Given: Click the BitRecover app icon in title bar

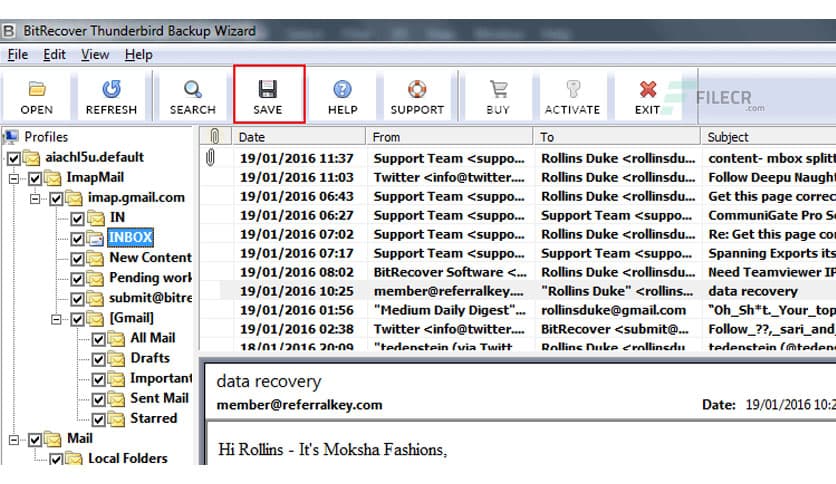Looking at the screenshot, I should point(9,31).
